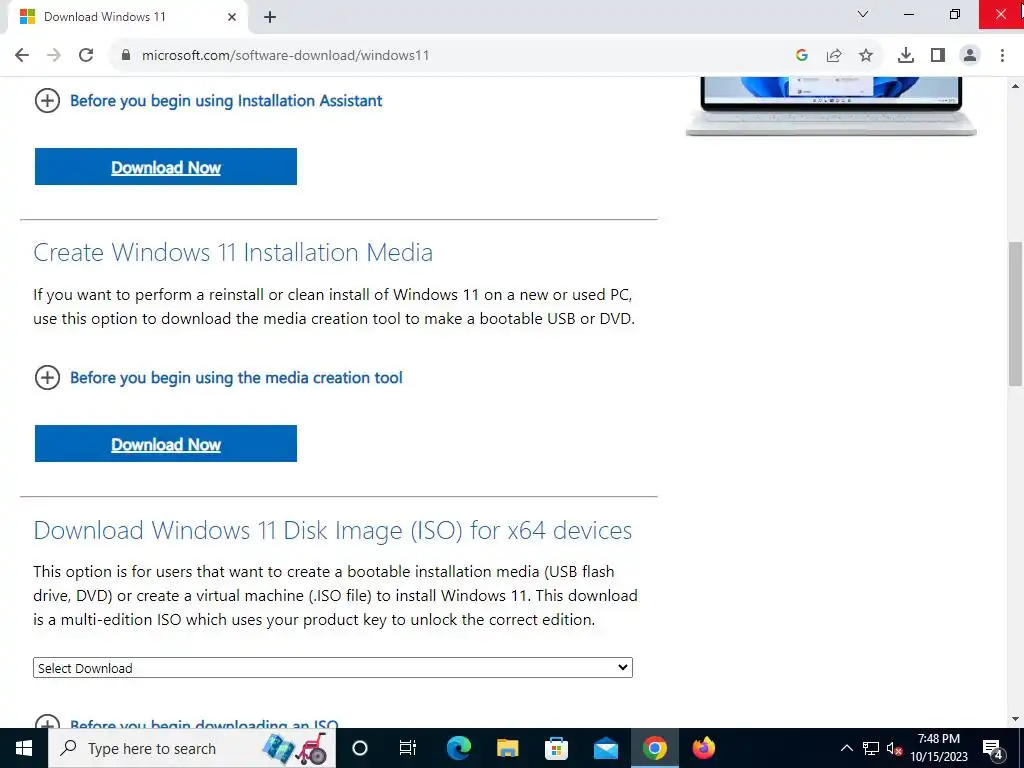Select the Download Windows 11 tab
The width and height of the screenshot is (1024, 768).
tap(127, 17)
